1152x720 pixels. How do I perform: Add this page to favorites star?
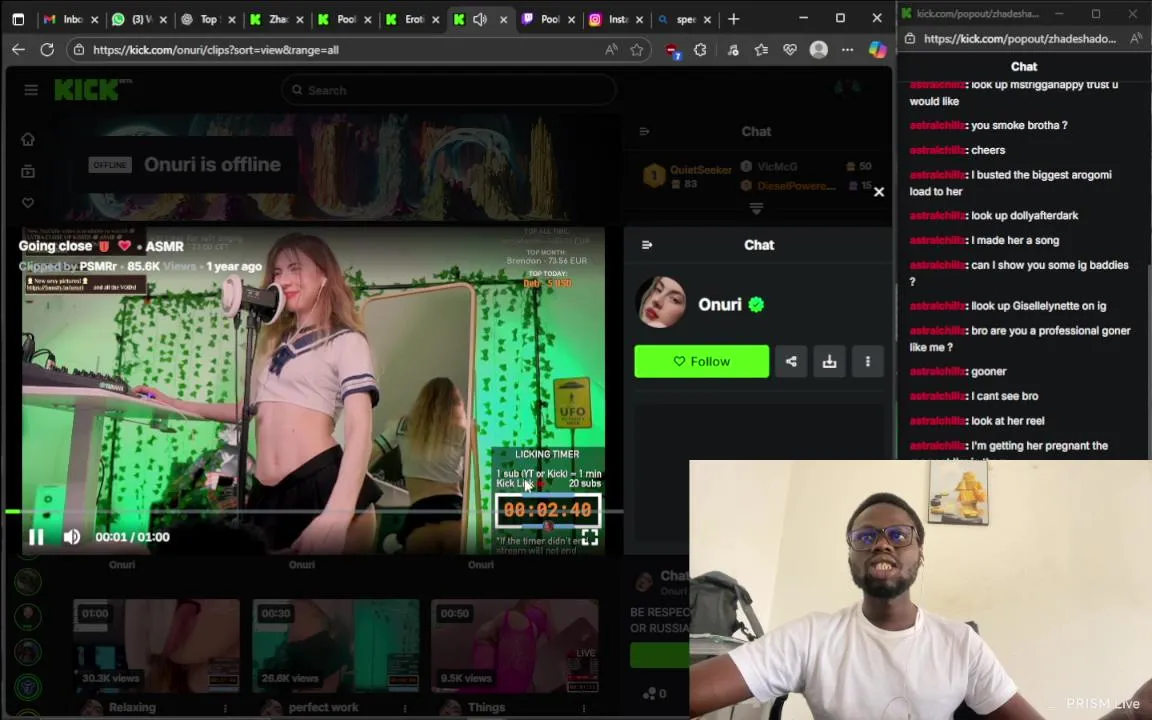[637, 49]
